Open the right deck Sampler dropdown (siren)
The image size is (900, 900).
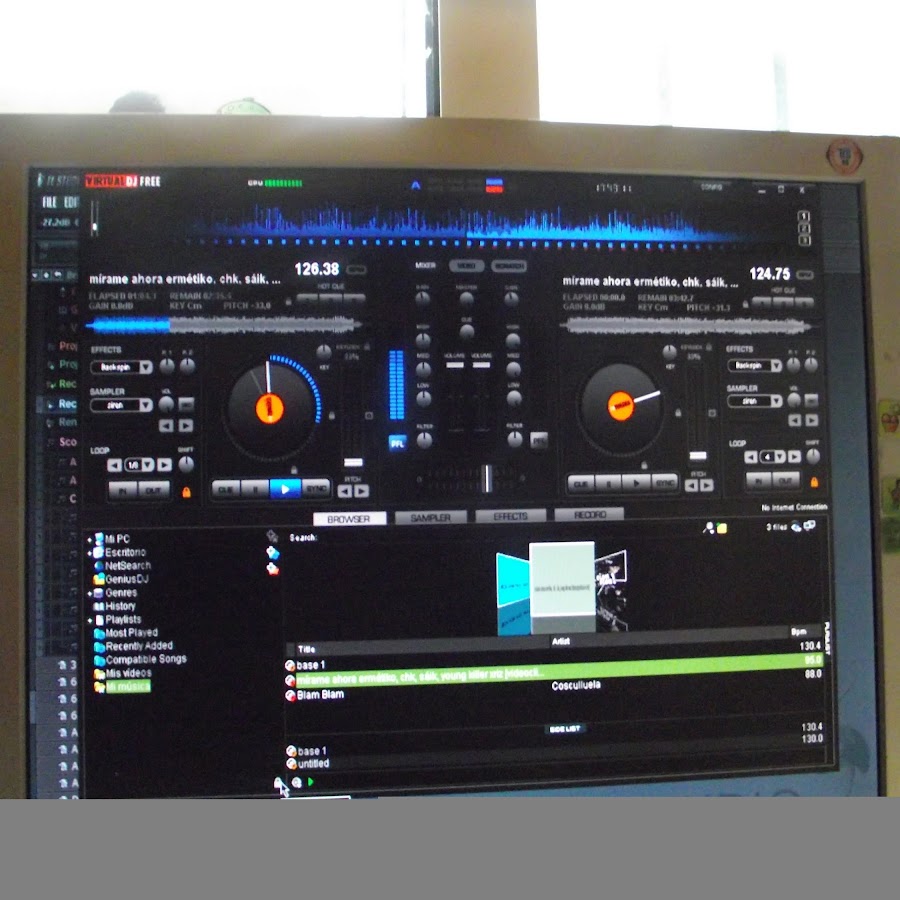click(755, 401)
